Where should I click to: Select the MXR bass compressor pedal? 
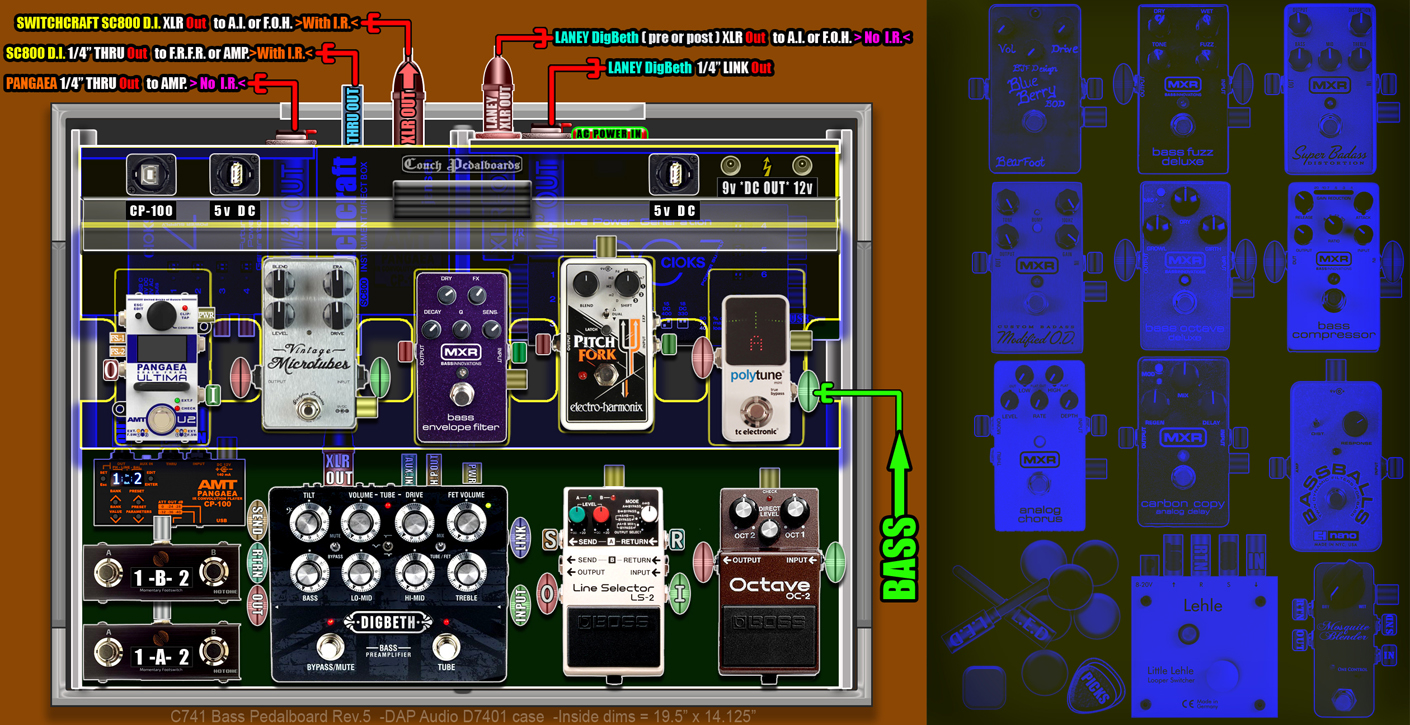click(x=1333, y=266)
